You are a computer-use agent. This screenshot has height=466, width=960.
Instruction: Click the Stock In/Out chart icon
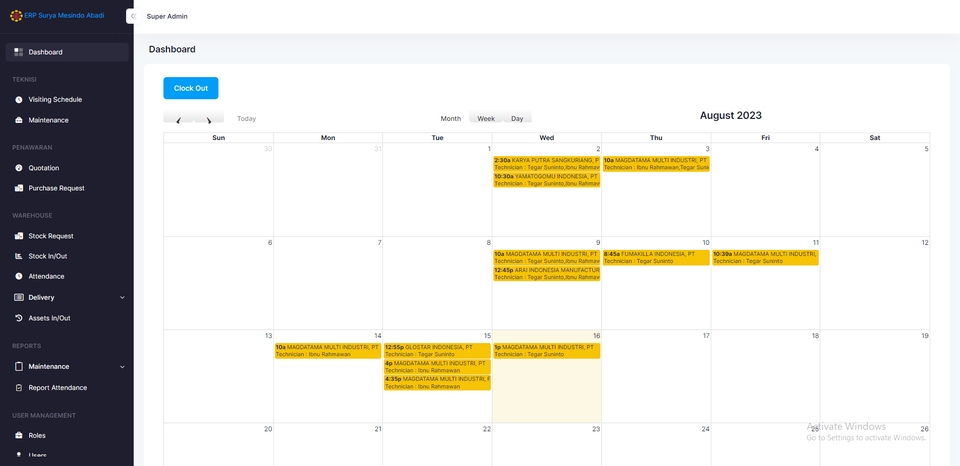18,256
